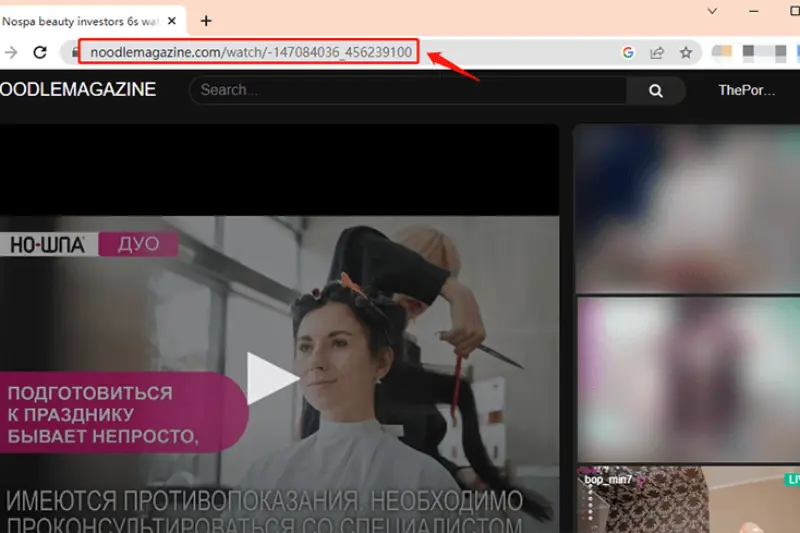
Task: Click the Google icon in address bar
Action: click(628, 53)
